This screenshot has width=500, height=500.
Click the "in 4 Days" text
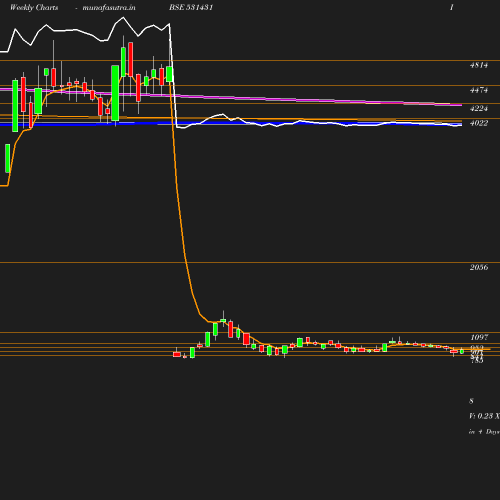pos(484,432)
